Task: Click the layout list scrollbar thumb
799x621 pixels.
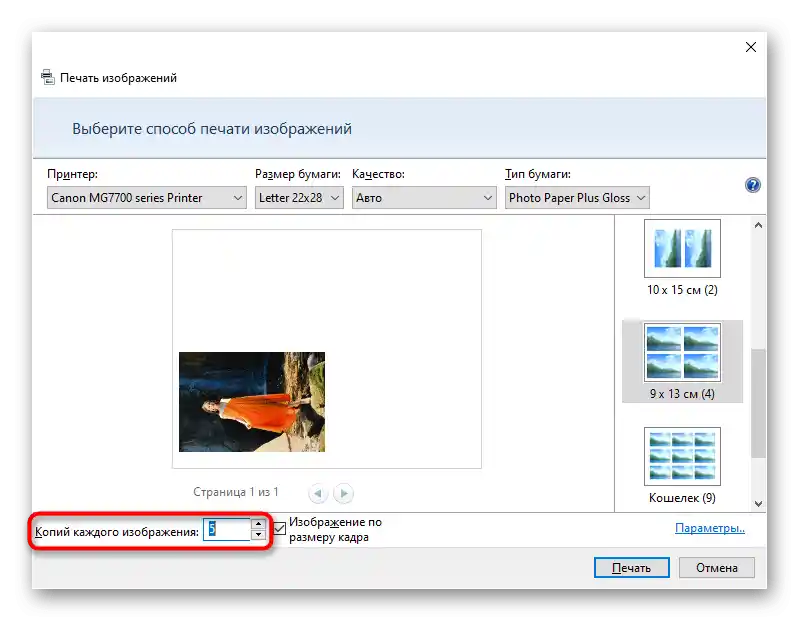Action: [758, 403]
